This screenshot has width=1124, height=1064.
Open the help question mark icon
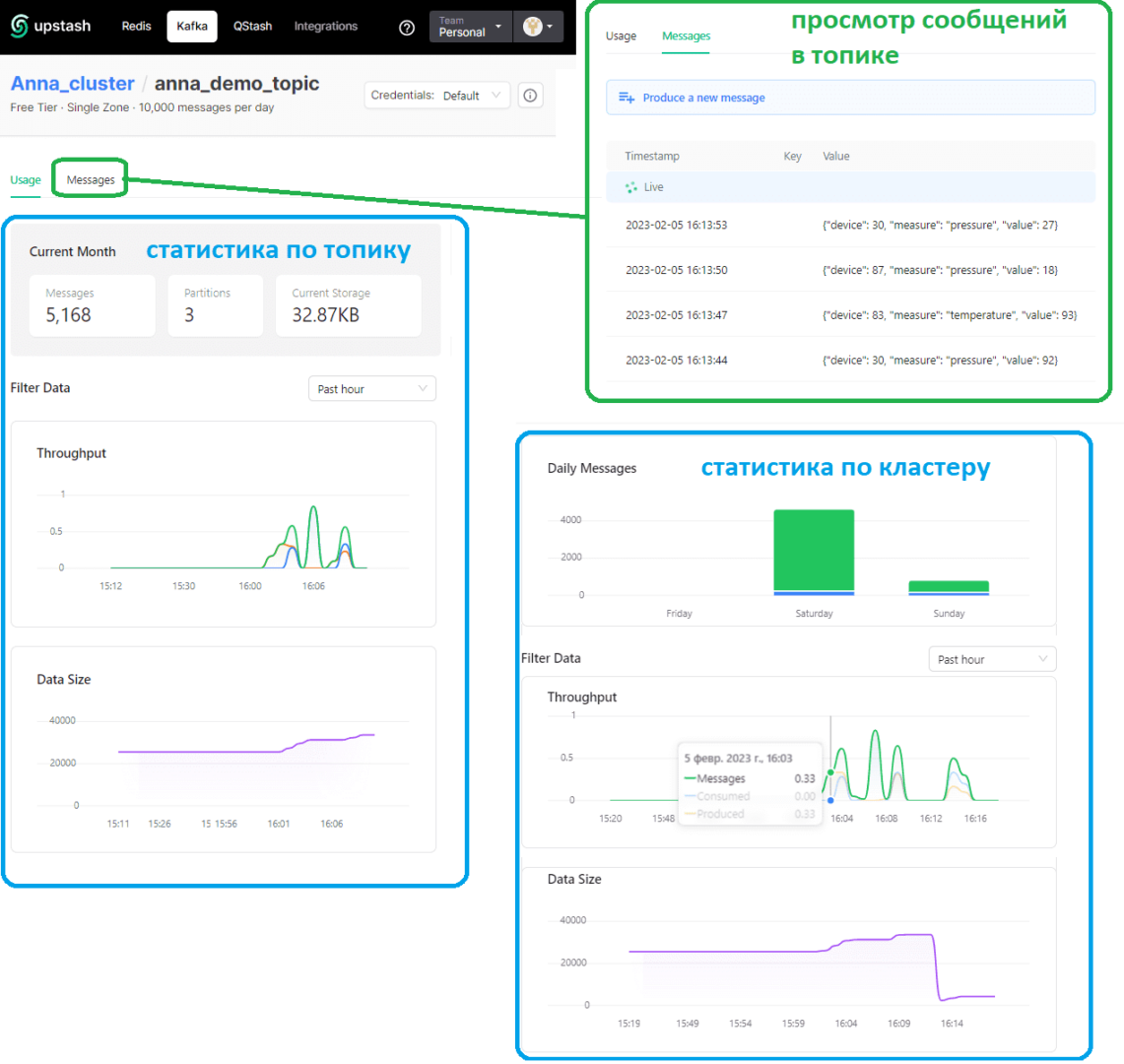(x=407, y=28)
